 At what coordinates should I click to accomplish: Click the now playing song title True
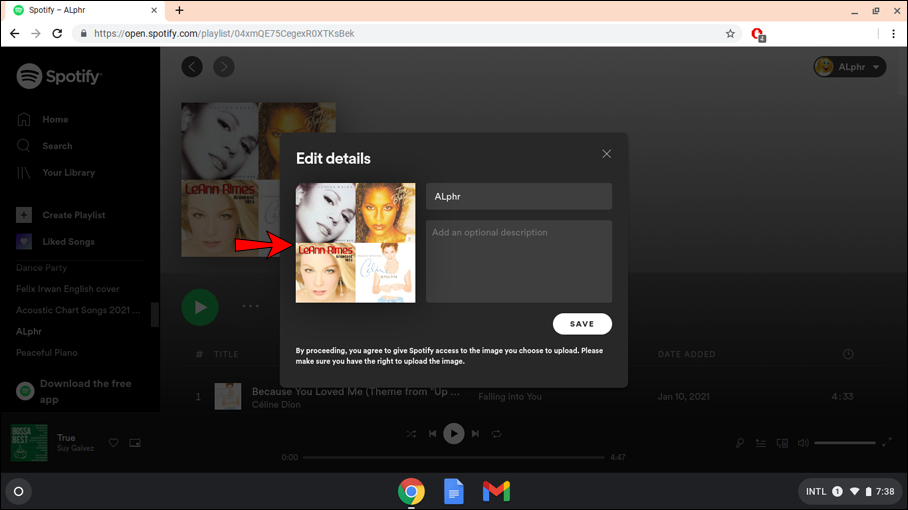(66, 438)
